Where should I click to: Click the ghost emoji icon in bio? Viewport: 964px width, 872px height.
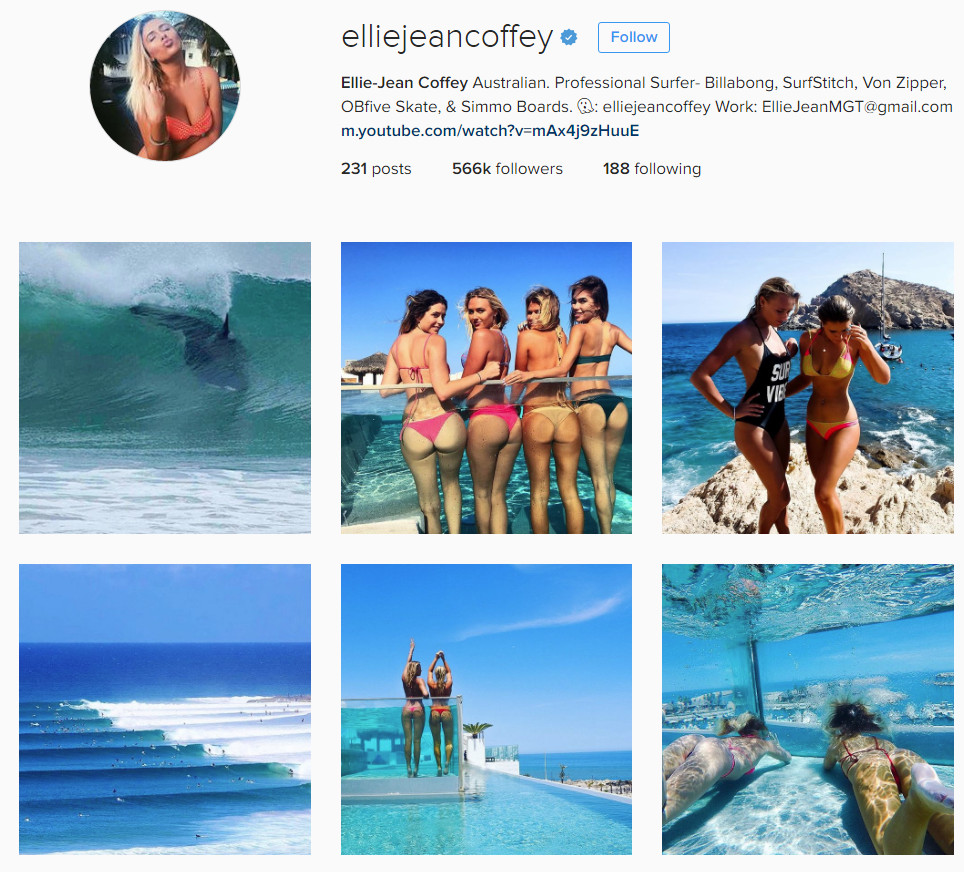pos(585,106)
